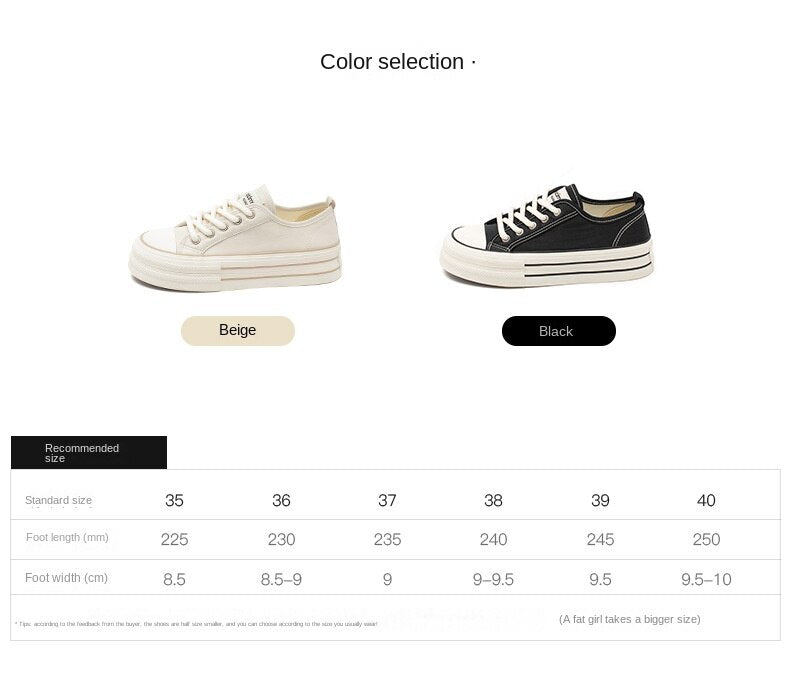Viewport: 790px width, 691px height.
Task: Choose standard size 39
Action: point(600,500)
